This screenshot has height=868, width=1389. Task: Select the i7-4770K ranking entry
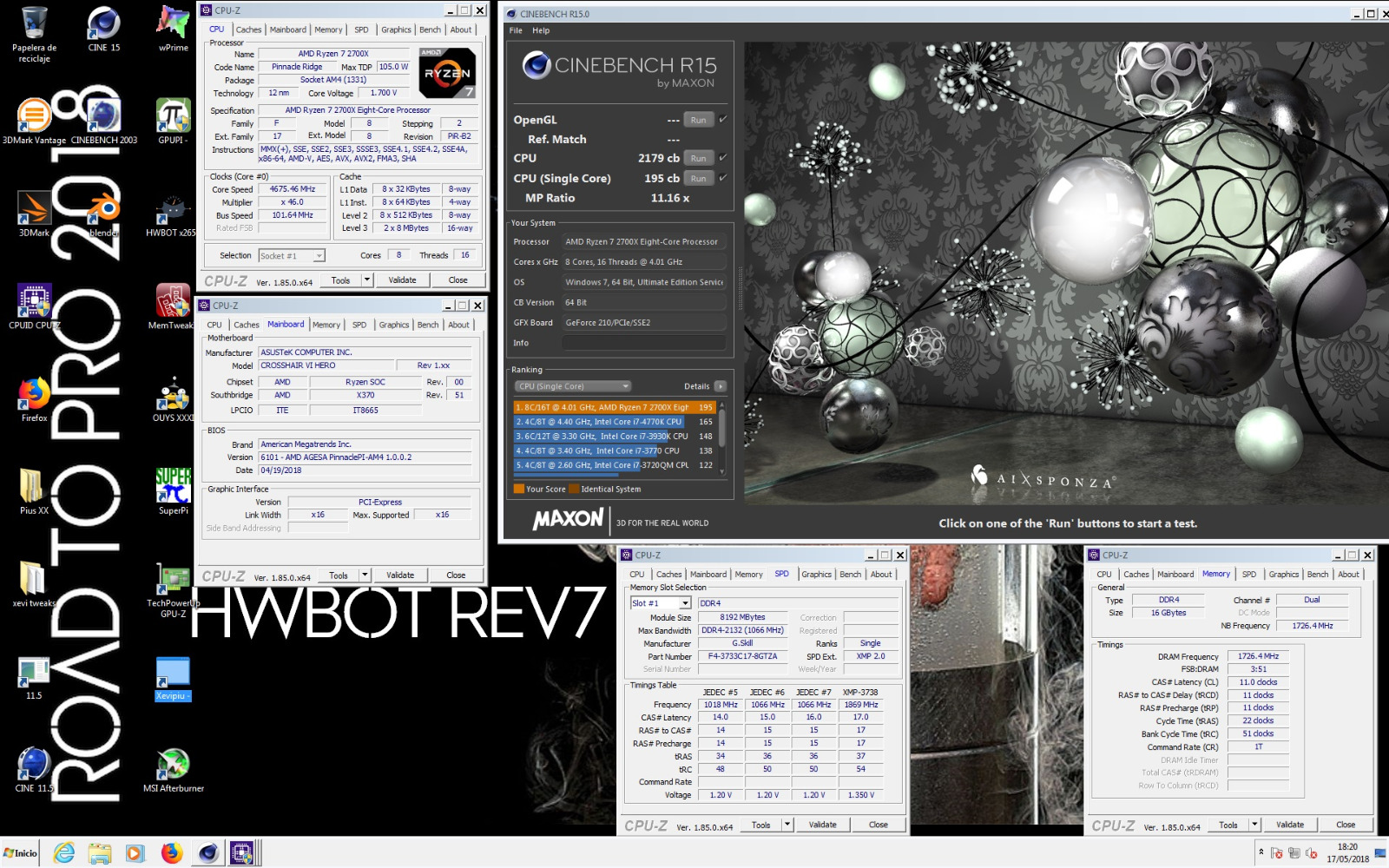(614, 422)
